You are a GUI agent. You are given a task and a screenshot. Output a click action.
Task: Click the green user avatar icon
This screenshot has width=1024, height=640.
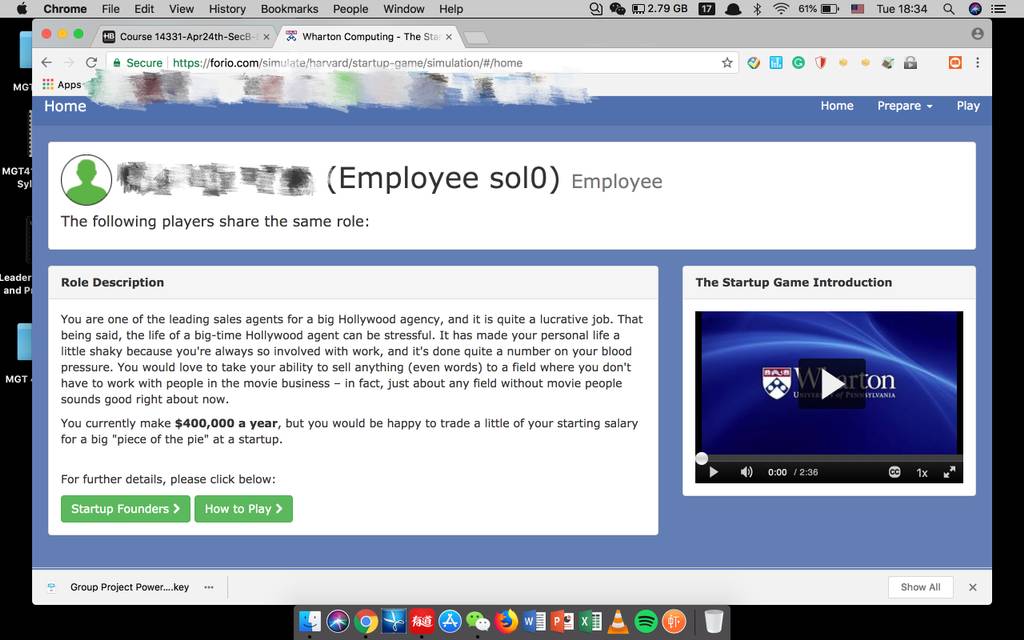pyautogui.click(x=86, y=180)
